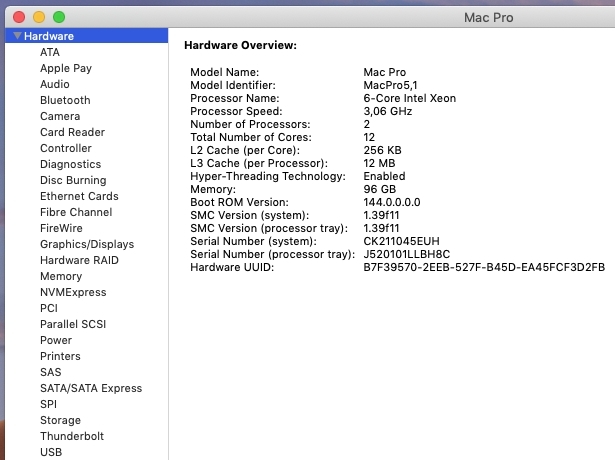Click the Hyper-Threading Technology value Enabled
This screenshot has height=460, width=615.
384,176
